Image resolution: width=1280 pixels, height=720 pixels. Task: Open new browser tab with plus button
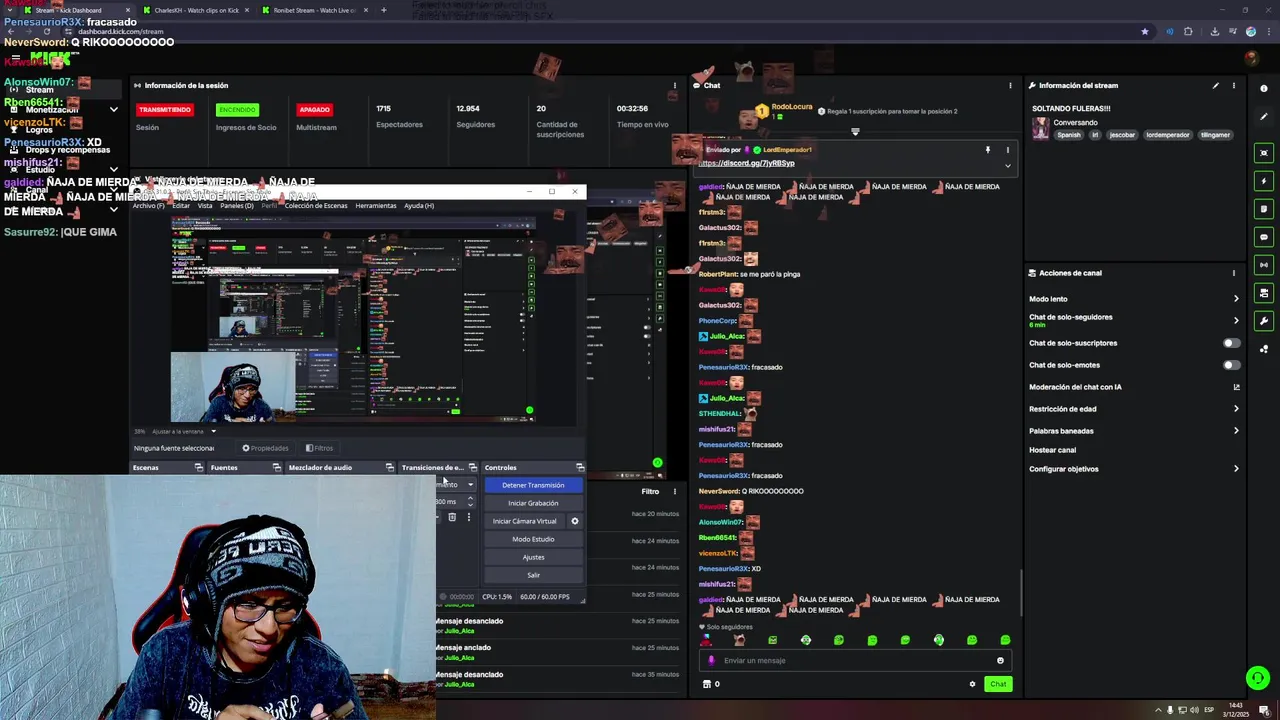[x=383, y=10]
